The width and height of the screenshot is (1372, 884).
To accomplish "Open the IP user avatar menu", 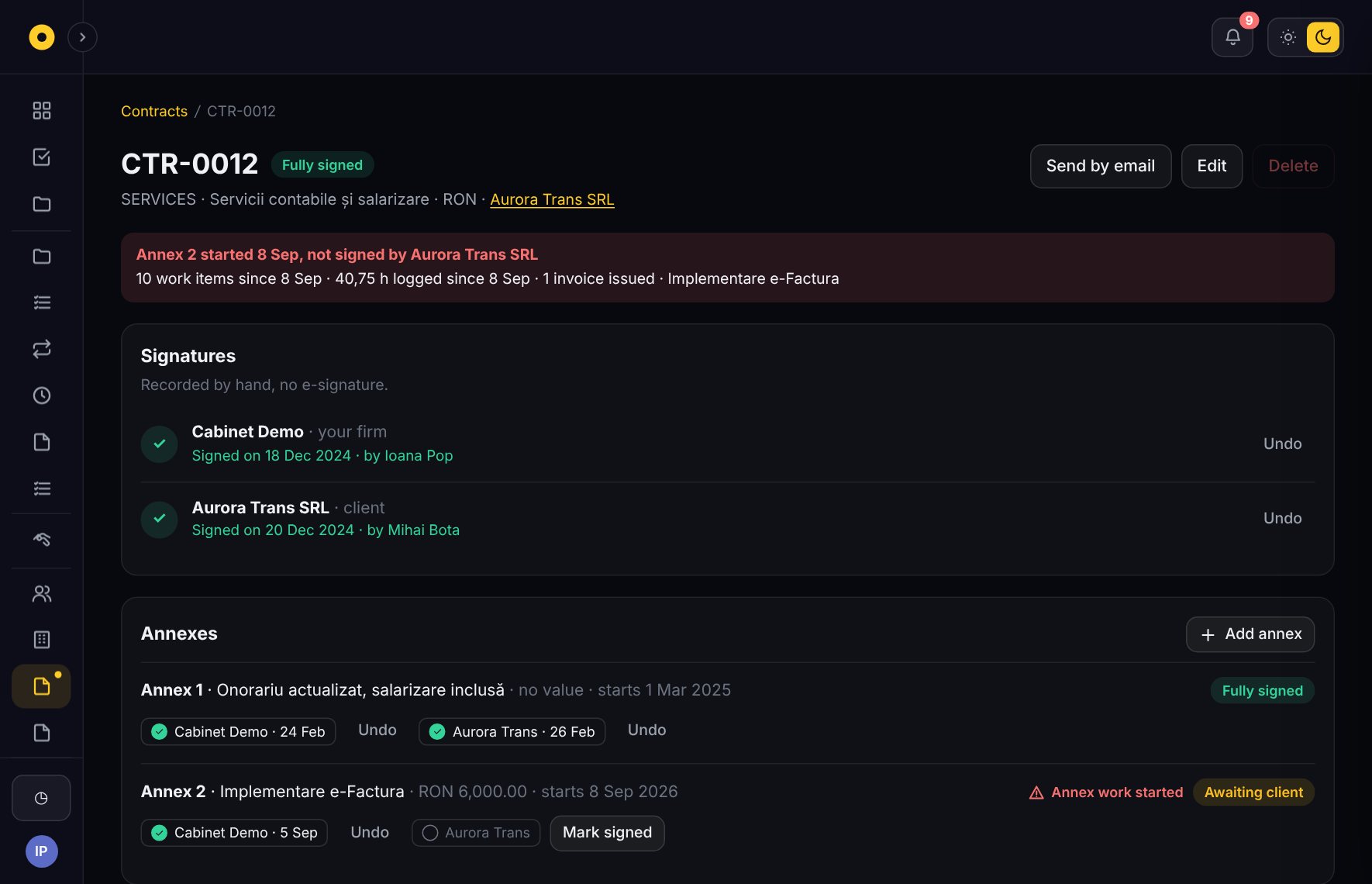I will click(x=42, y=851).
